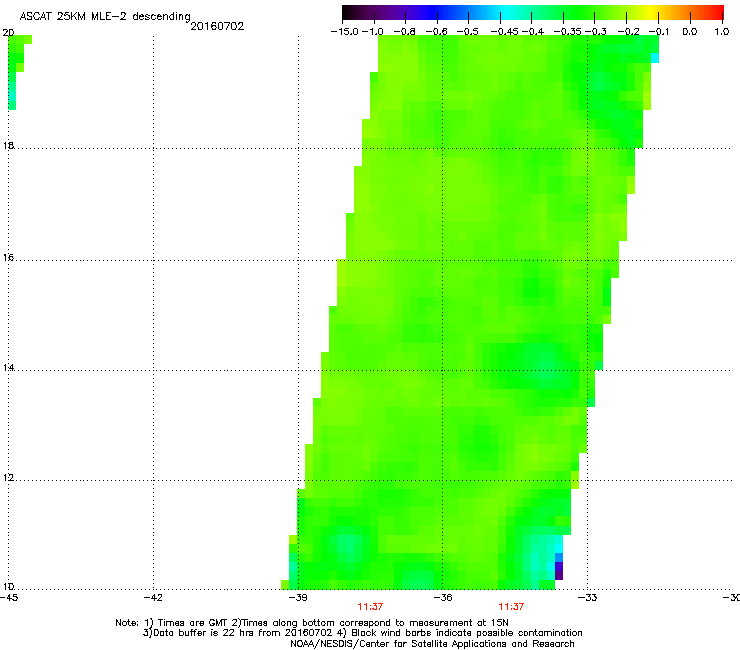Click the red "11:37" time between -36 and -33
The height and width of the screenshot is (650, 740).
point(511,607)
